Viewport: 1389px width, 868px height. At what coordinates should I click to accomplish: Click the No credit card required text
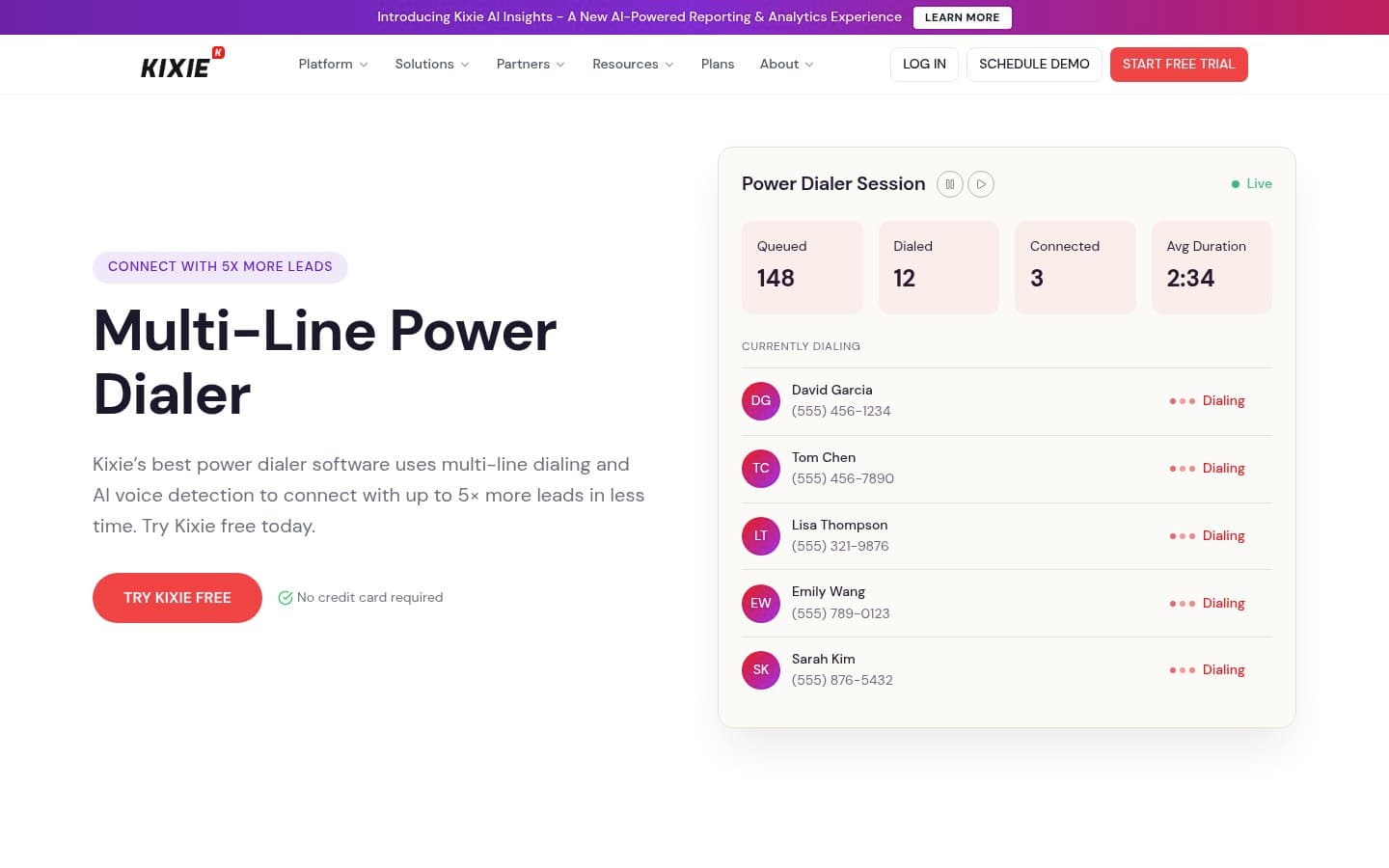(x=370, y=598)
